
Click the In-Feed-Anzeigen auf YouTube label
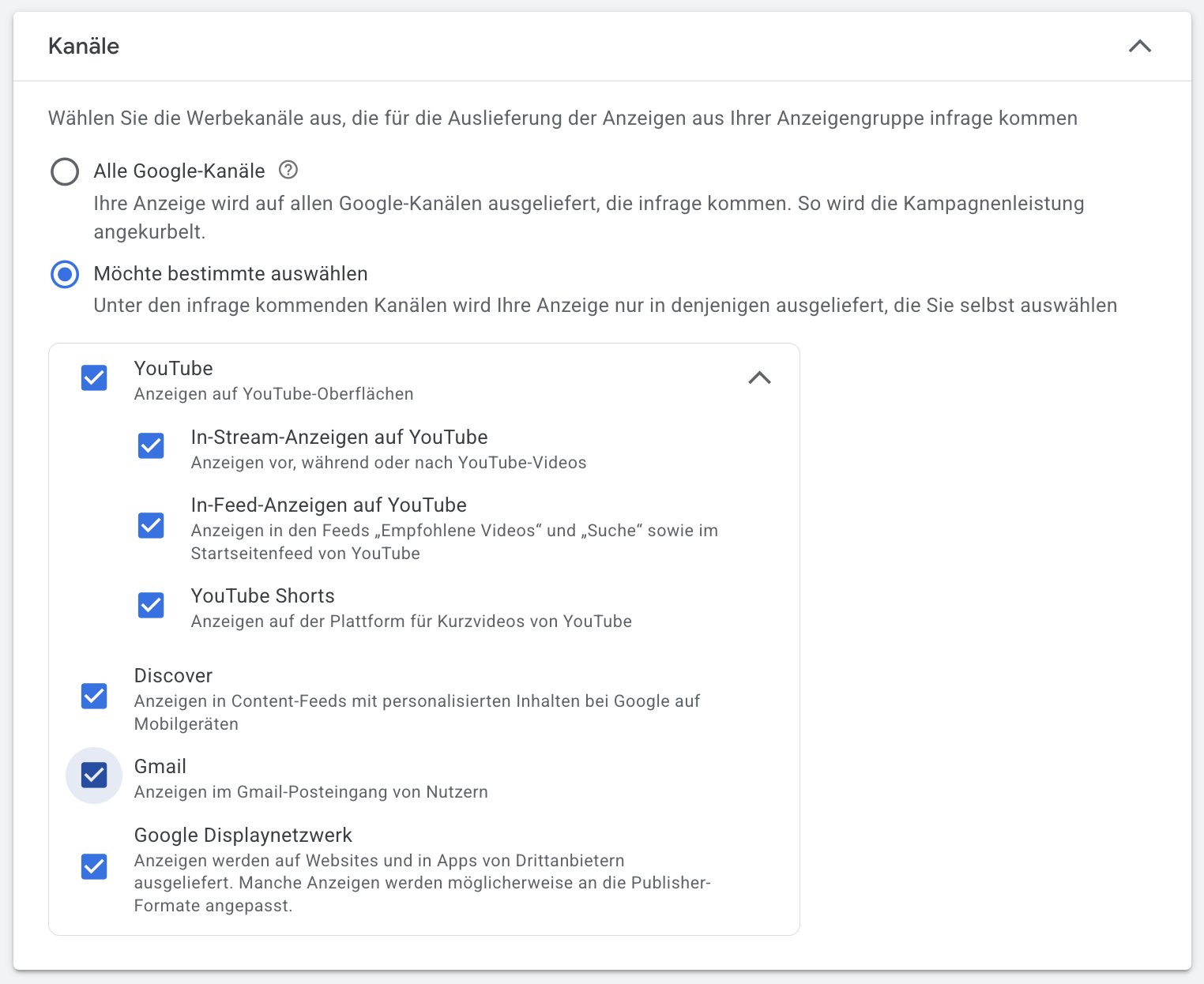click(329, 505)
